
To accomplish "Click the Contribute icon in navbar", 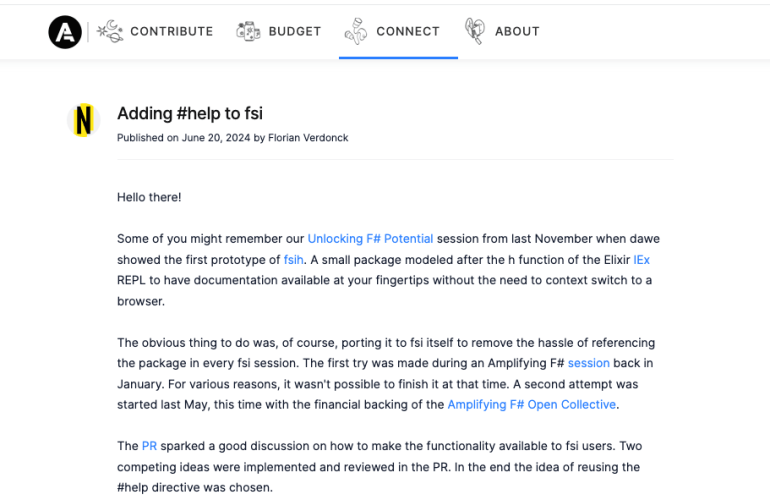I will click(110, 31).
